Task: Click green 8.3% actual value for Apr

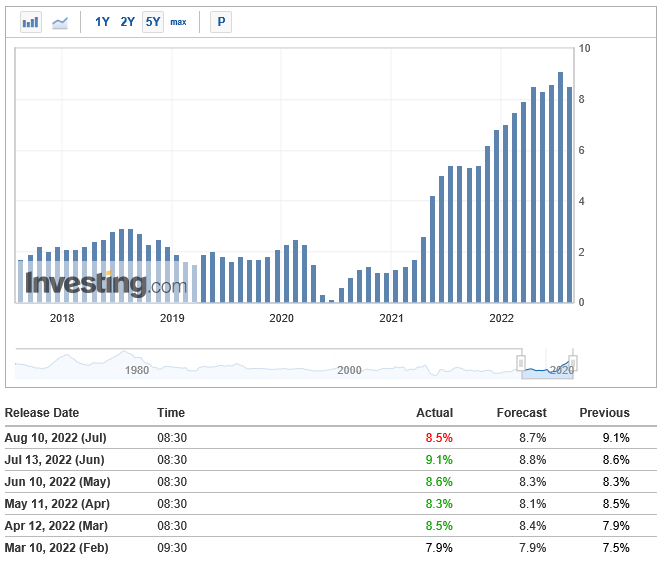Action: pos(439,504)
